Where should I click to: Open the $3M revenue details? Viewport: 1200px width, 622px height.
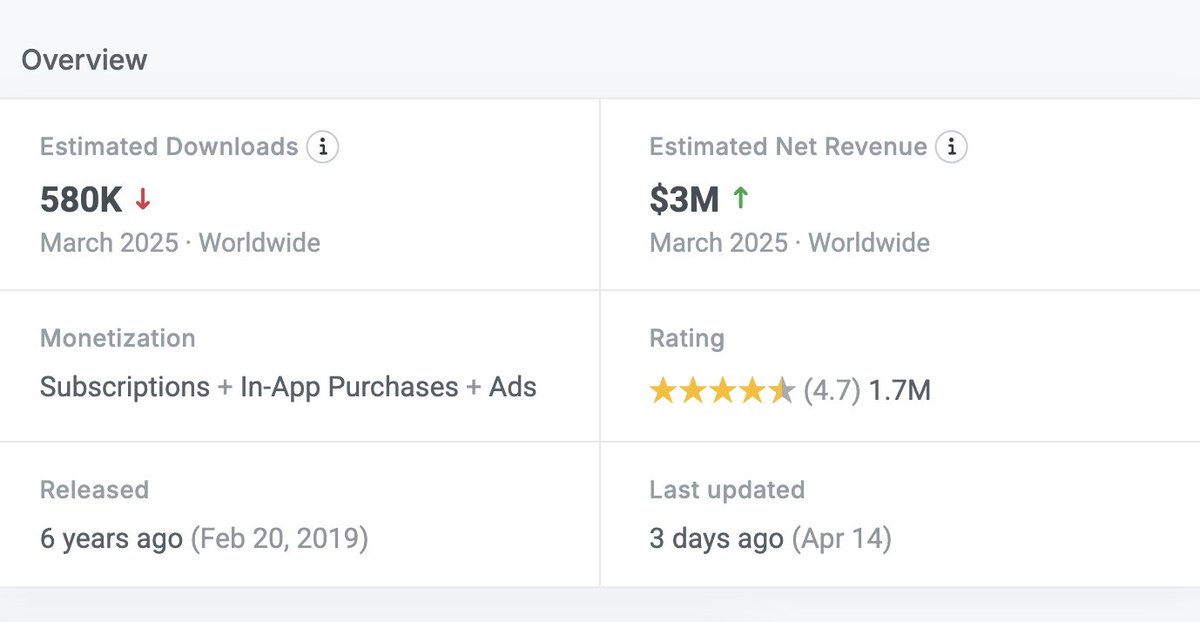(684, 198)
